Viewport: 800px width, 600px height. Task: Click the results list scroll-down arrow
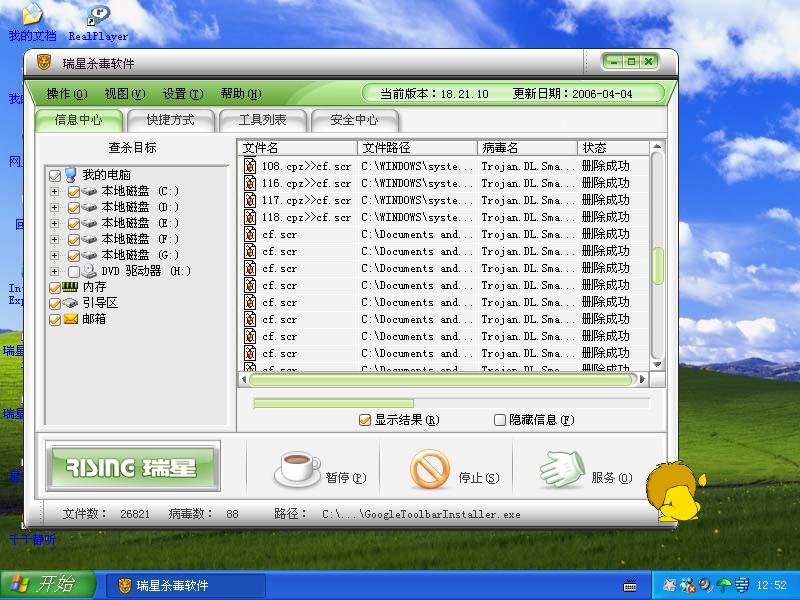coord(658,365)
